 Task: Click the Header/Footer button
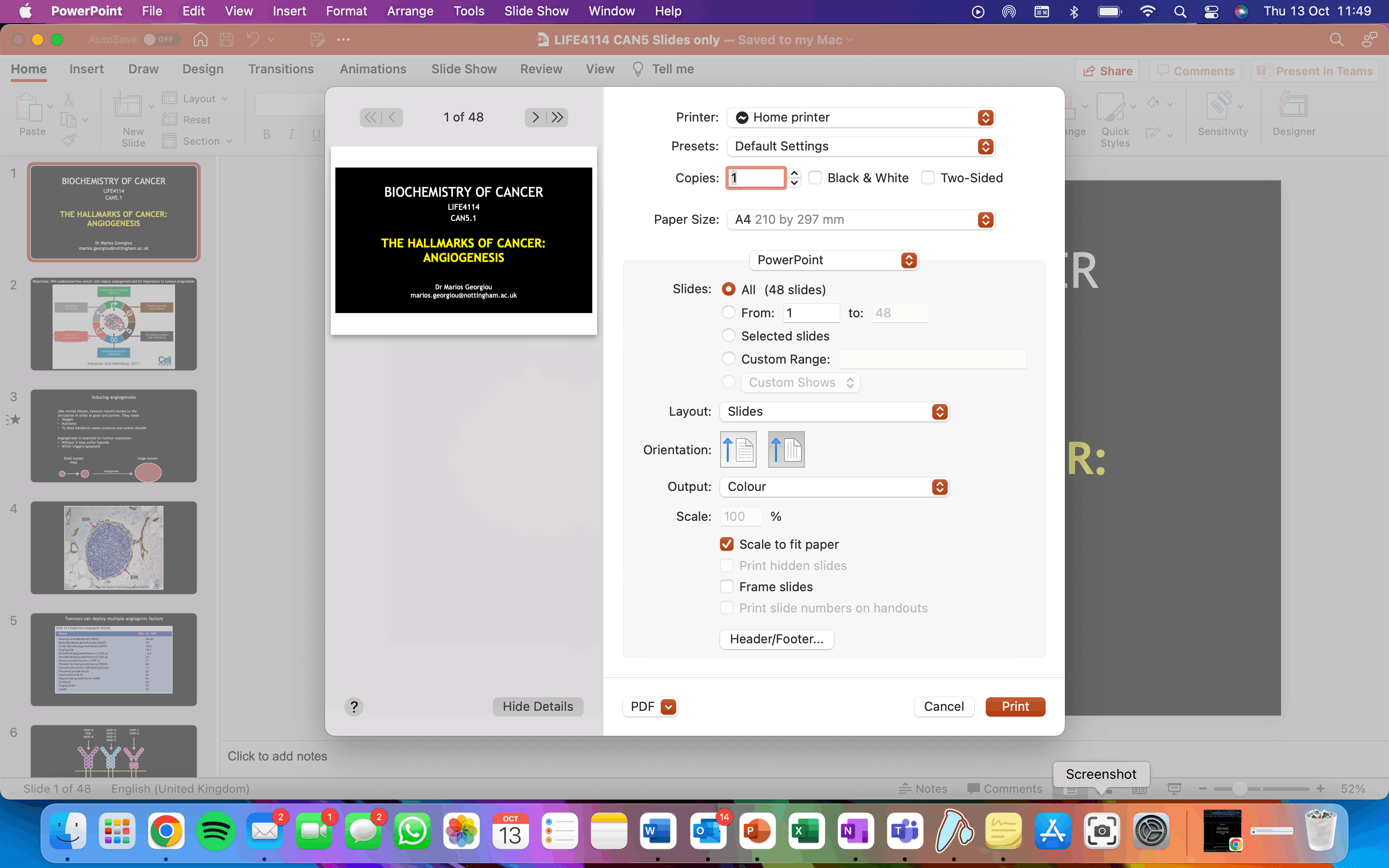coord(776,639)
